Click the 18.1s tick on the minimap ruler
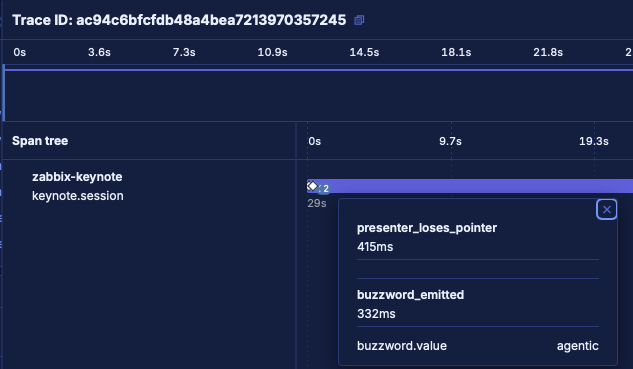Screen dimensions: 633x369 pos(456,52)
